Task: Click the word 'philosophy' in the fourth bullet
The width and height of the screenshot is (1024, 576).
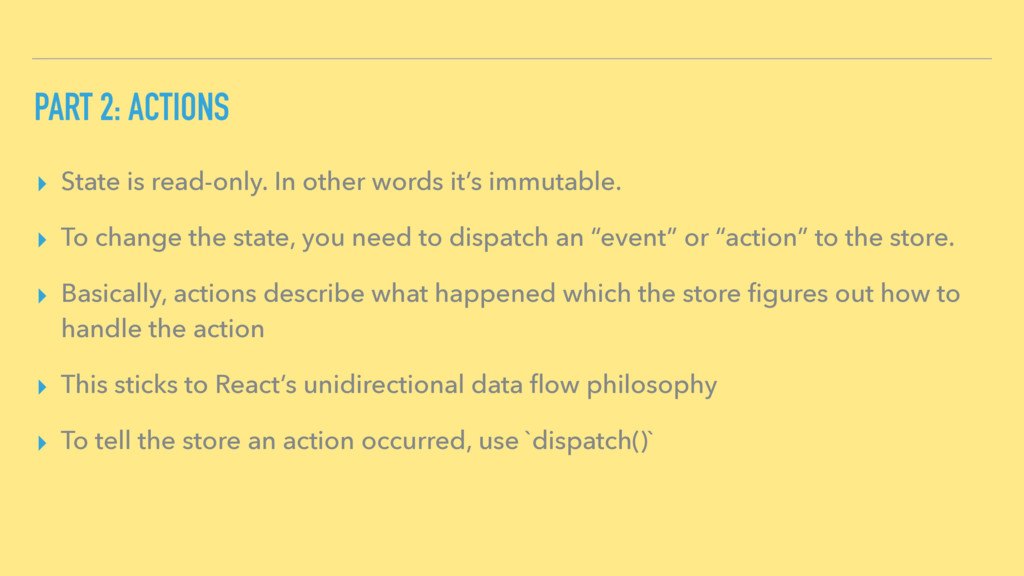Action: click(651, 385)
